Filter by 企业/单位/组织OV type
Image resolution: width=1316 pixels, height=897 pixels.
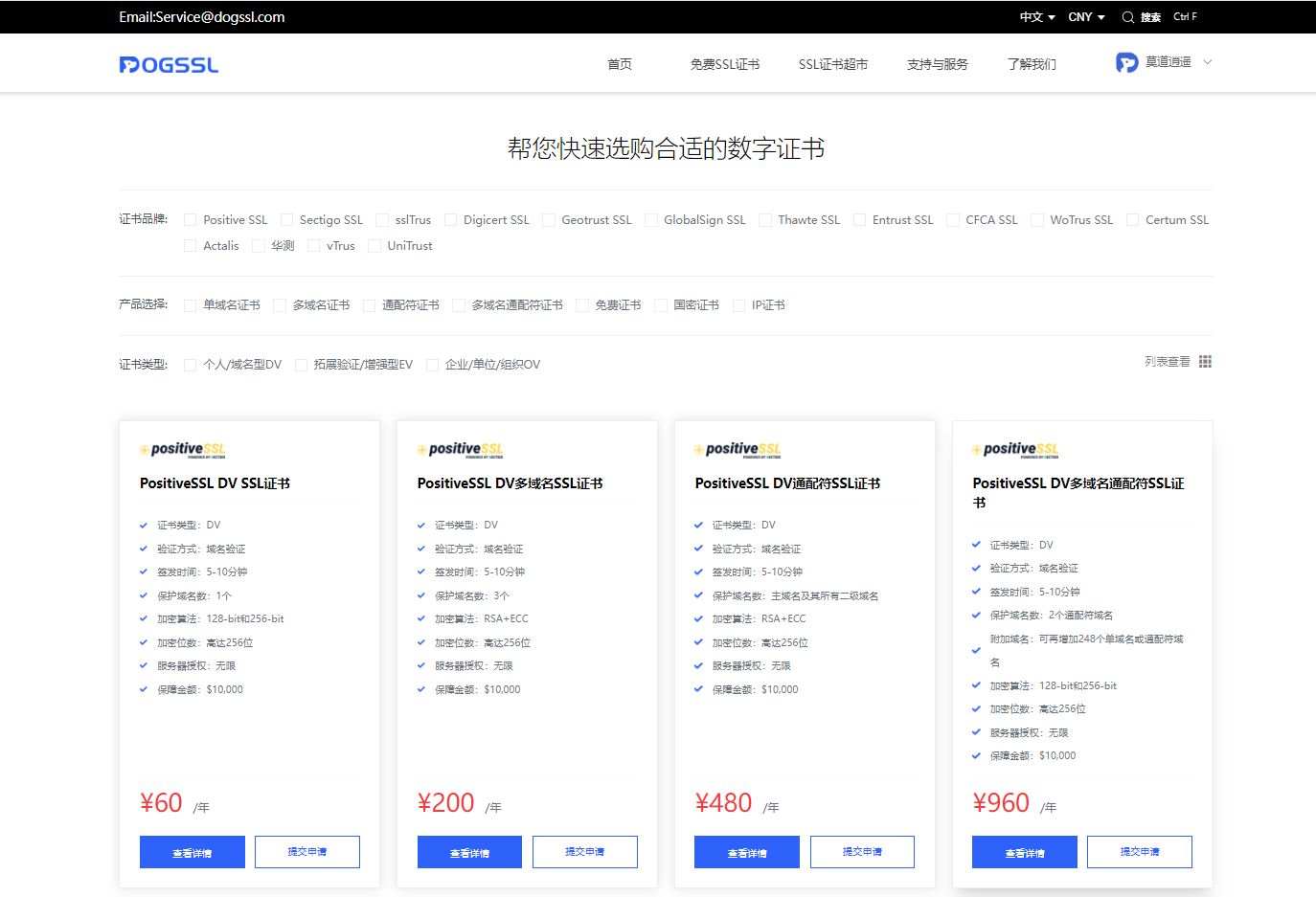[x=432, y=365]
